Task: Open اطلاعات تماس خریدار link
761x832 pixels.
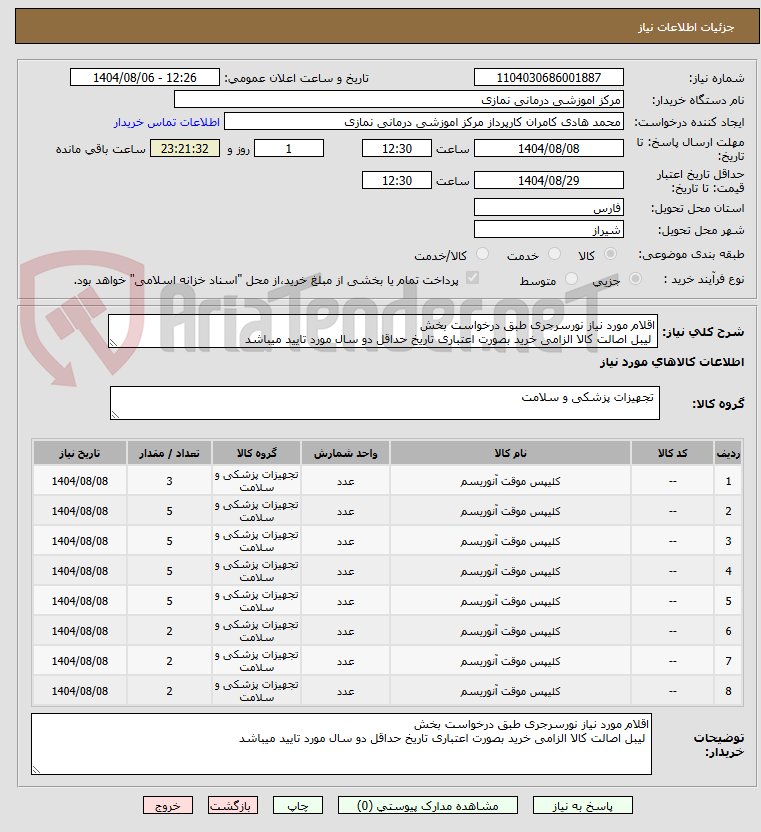Action: [167, 123]
